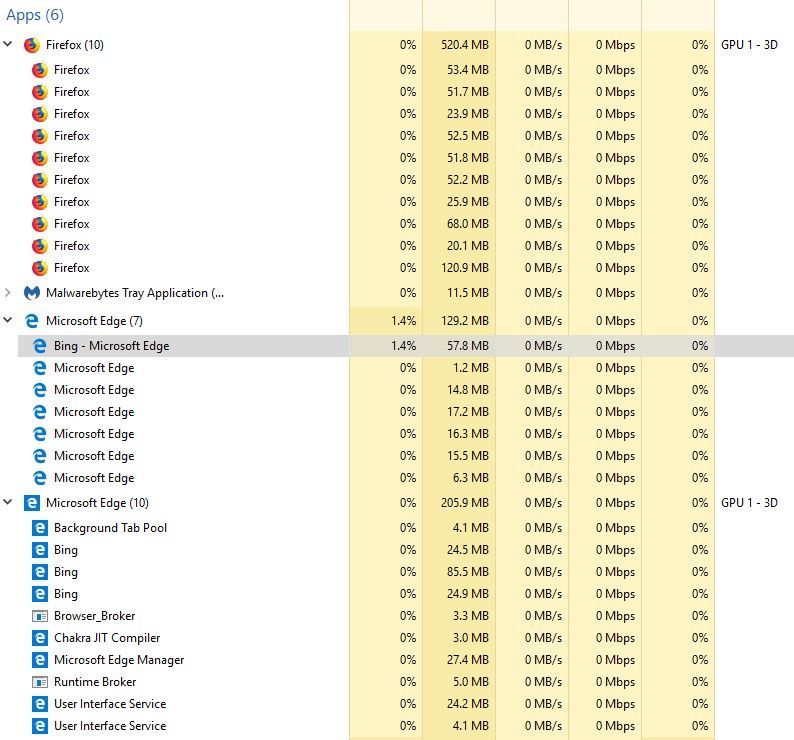
Task: Select the Microsoft Edge Manager process
Action: tap(406, 659)
